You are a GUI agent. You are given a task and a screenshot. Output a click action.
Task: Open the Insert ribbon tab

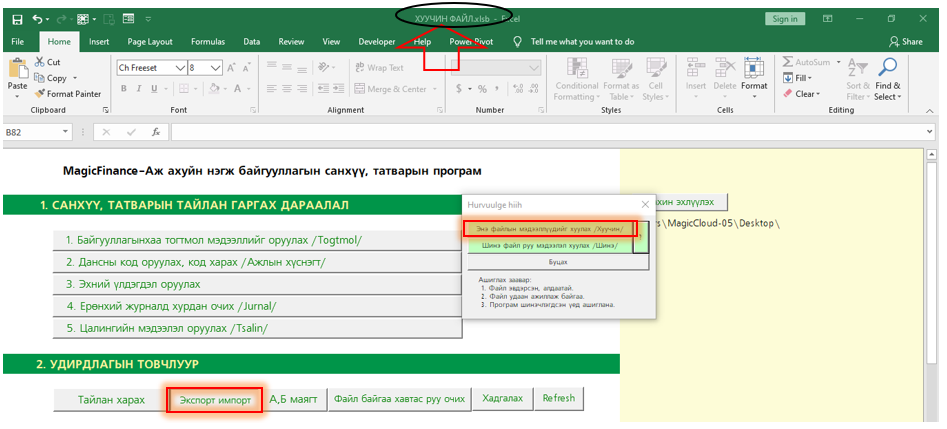coord(99,42)
